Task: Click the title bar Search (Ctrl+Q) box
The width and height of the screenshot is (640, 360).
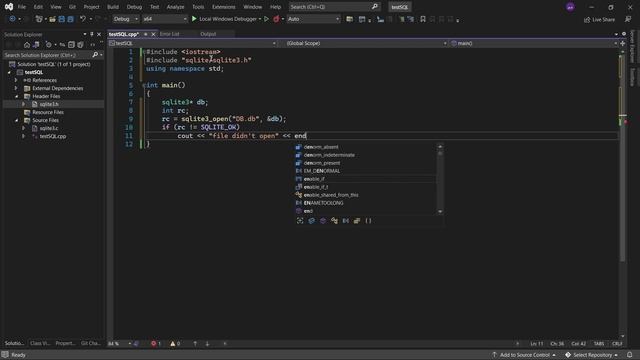Action: point(334,7)
